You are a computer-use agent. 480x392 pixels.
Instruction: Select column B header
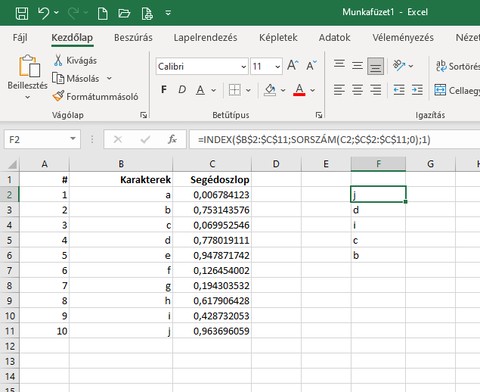tap(121, 164)
